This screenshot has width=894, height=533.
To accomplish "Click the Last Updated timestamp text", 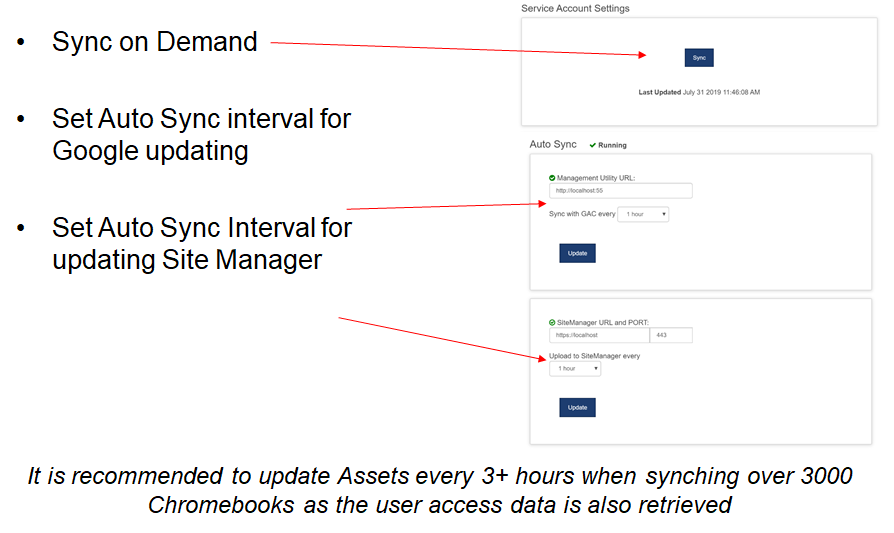I will pyautogui.click(x=699, y=92).
